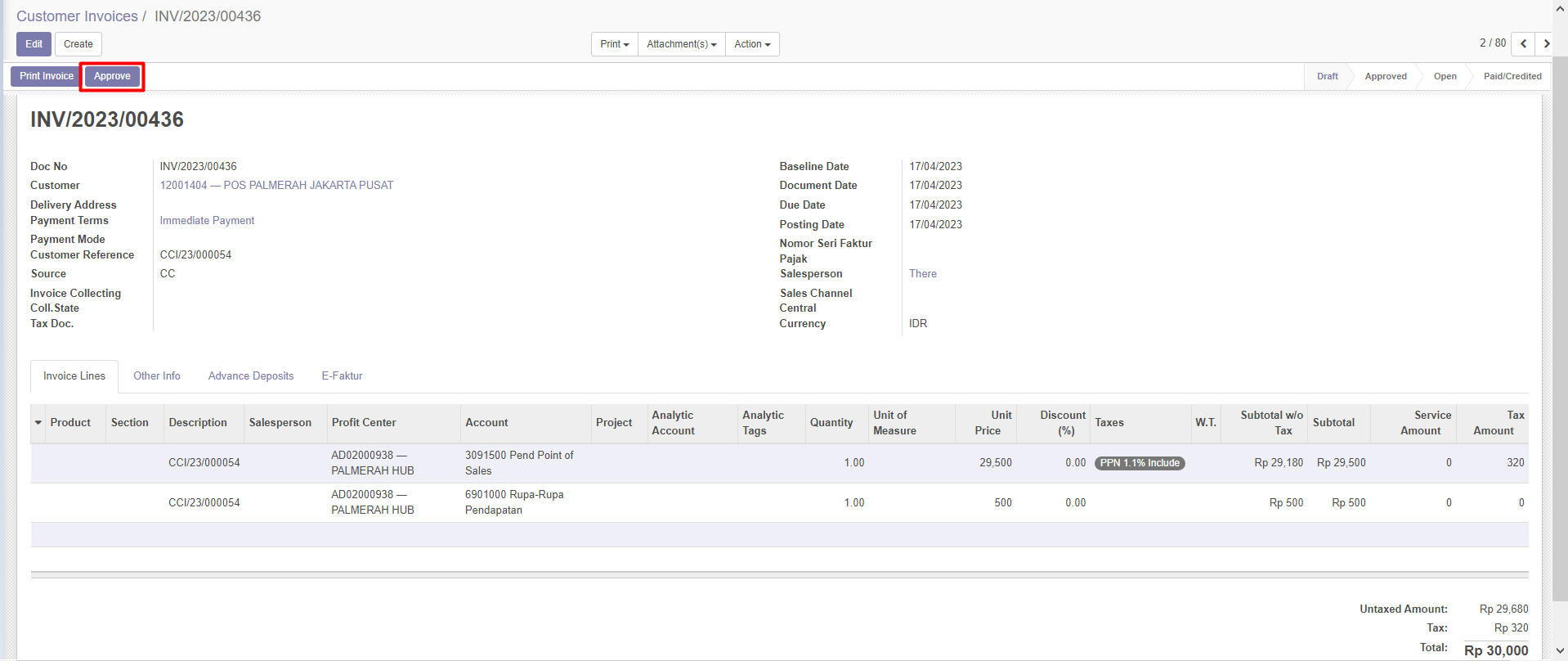Open Customer Invoices breadcrumb link

coord(77,16)
